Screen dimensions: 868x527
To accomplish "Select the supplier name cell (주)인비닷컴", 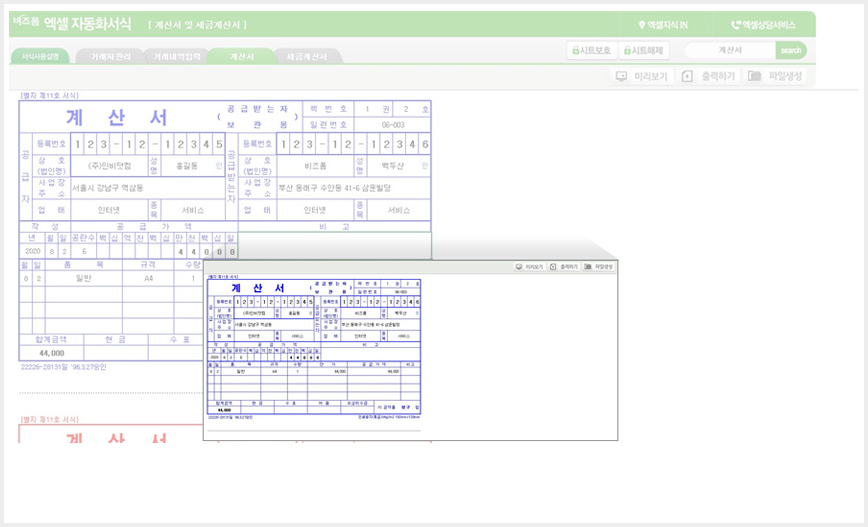I will pos(110,166).
